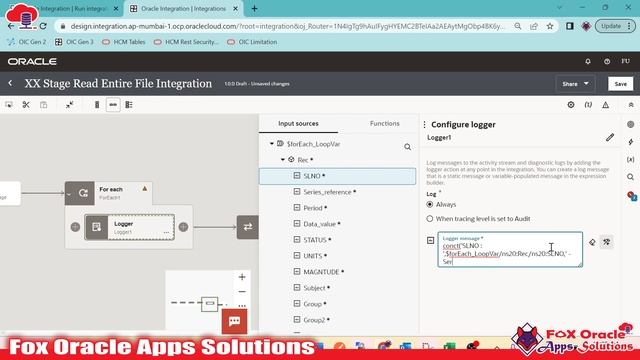The height and width of the screenshot is (360, 640).
Task: Open errors icon in right sidebar
Action: click(631, 196)
